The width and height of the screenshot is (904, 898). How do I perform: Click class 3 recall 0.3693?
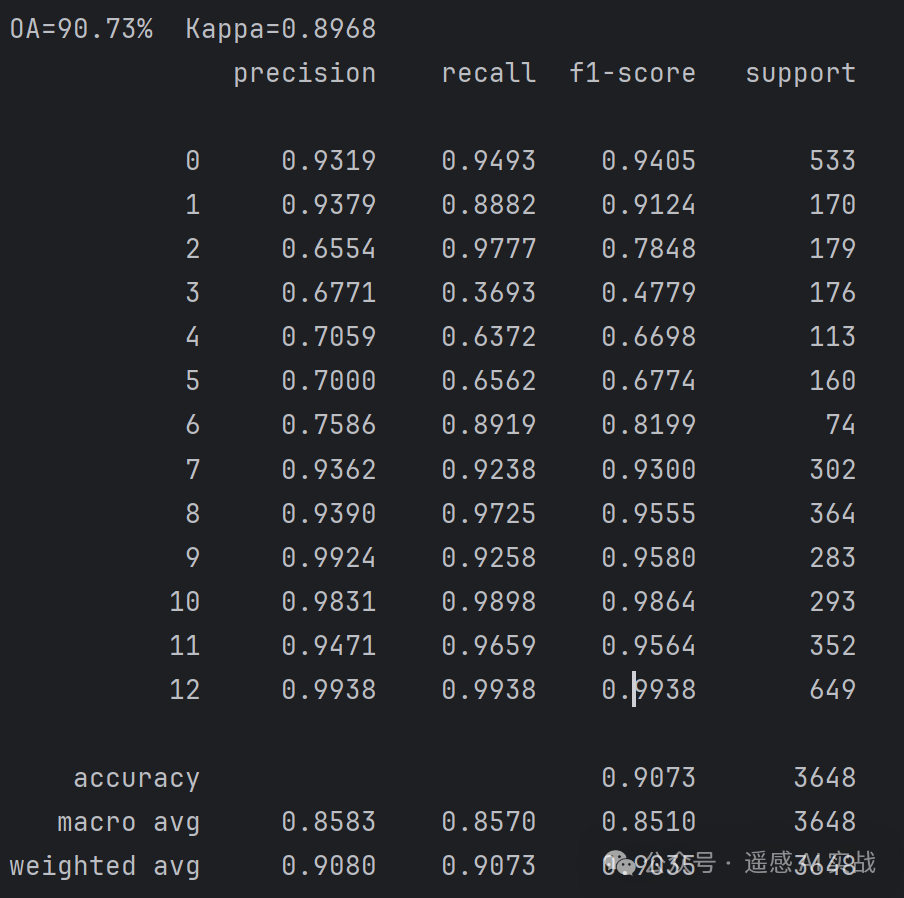[489, 293]
